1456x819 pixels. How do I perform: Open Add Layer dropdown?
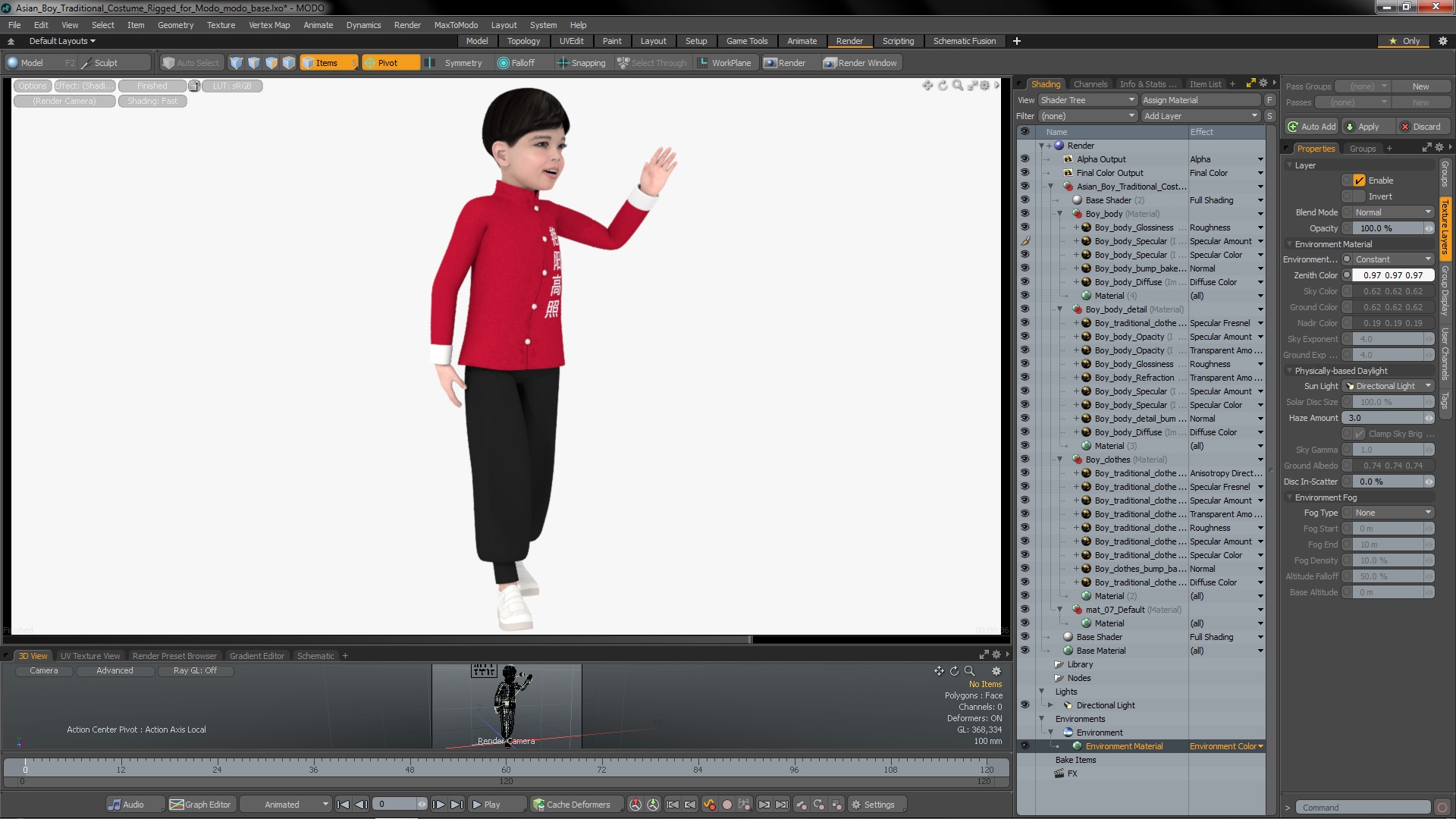point(1200,116)
